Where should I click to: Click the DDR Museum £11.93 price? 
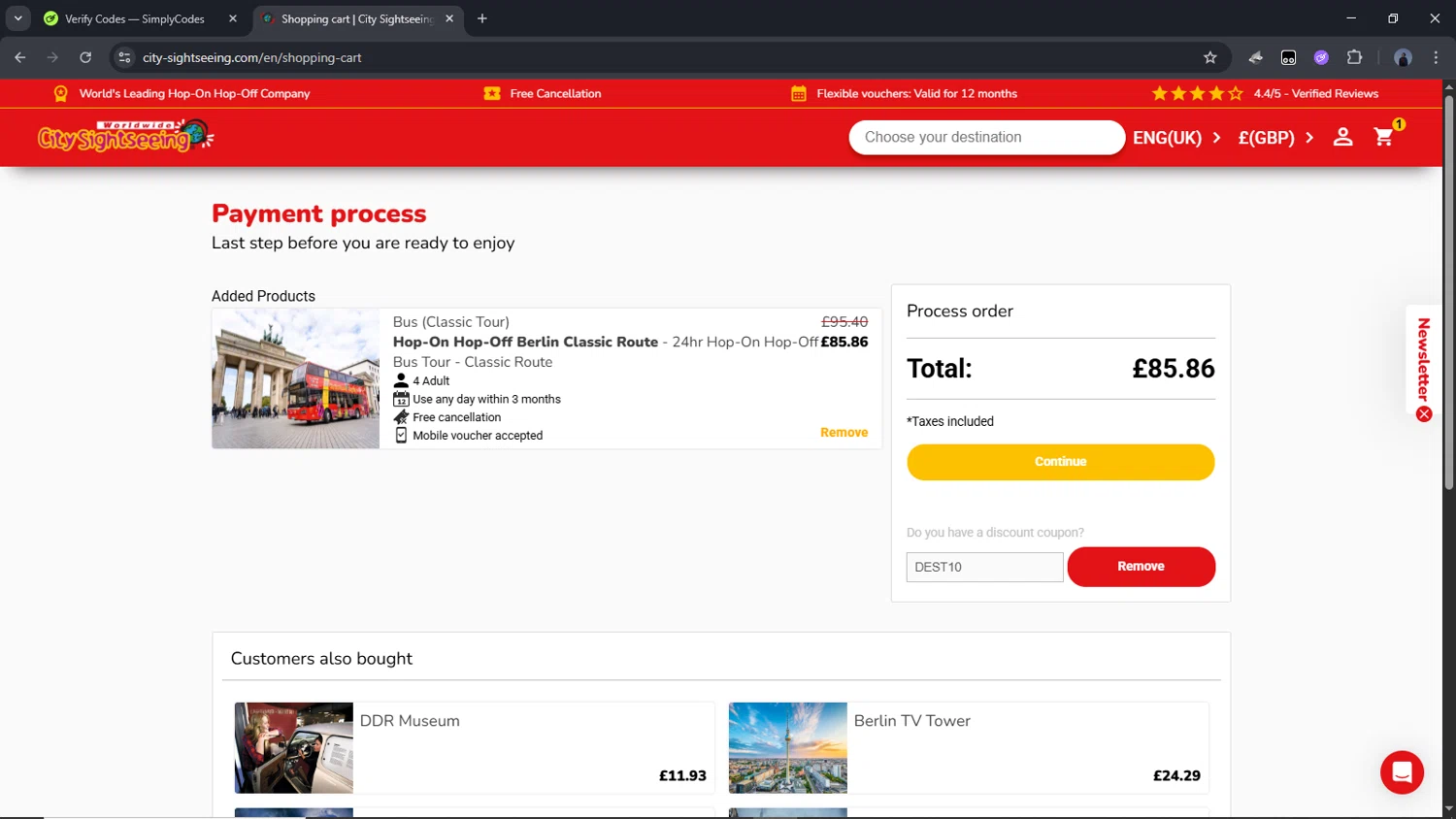tap(682, 775)
